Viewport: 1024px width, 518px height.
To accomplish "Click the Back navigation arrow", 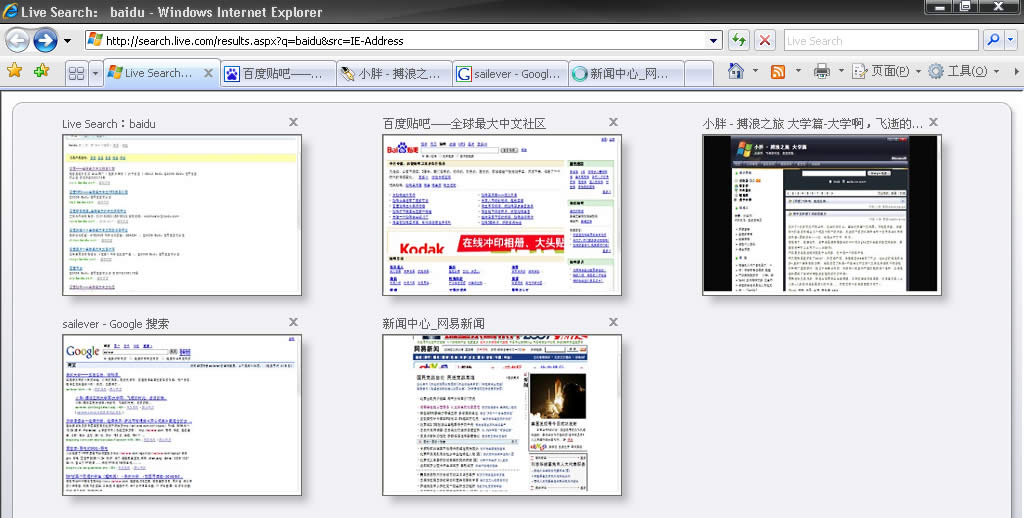I will coord(18,40).
